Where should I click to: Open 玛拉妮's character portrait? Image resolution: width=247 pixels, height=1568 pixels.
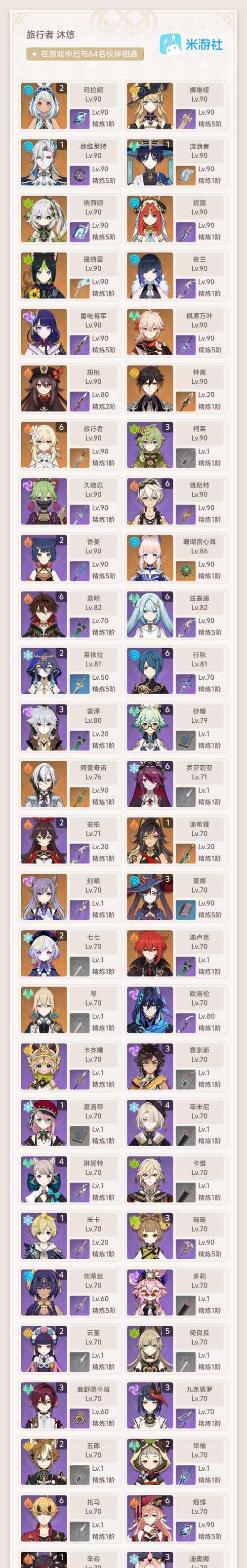44,106
